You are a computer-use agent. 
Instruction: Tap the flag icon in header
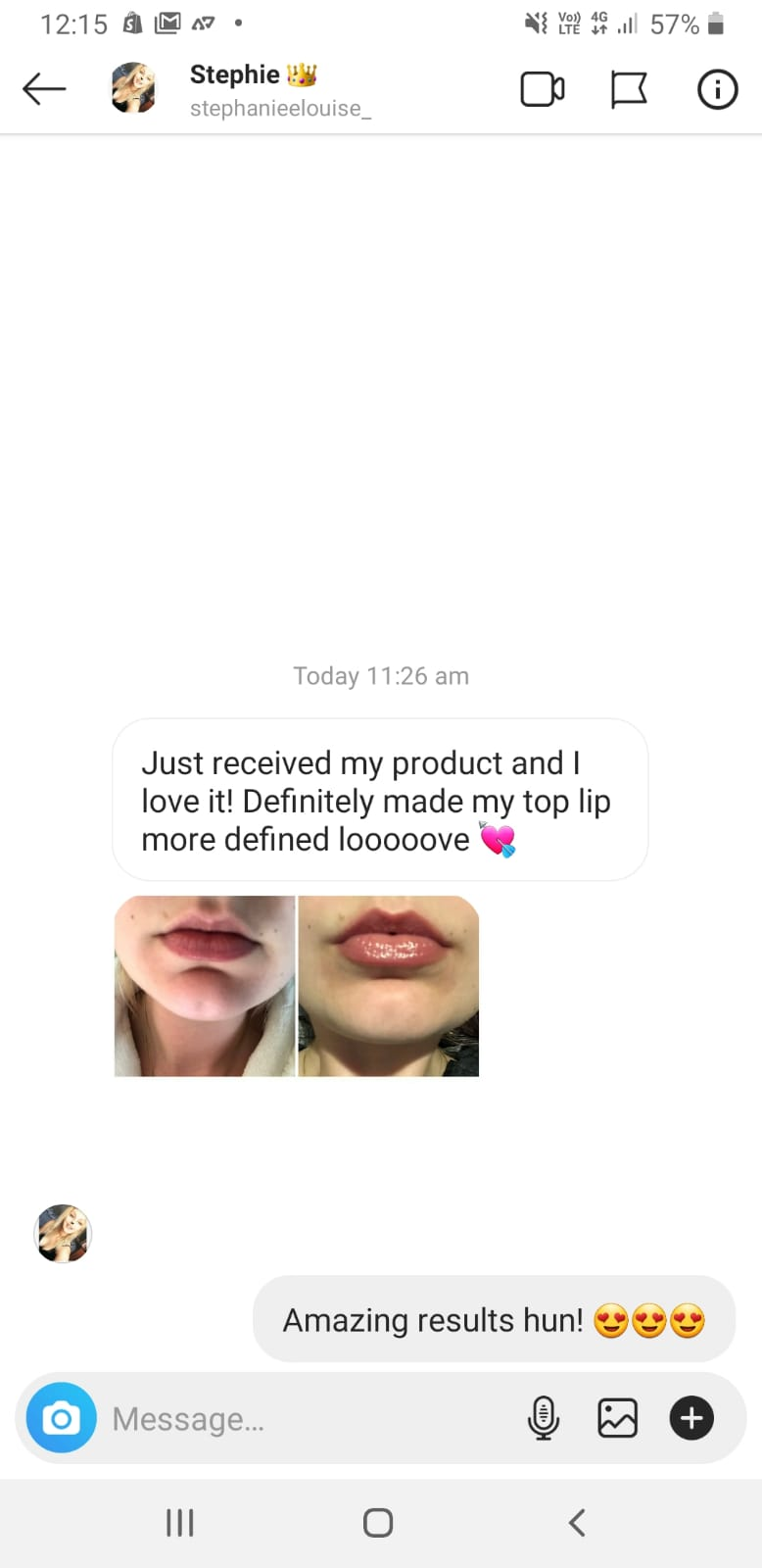click(629, 89)
